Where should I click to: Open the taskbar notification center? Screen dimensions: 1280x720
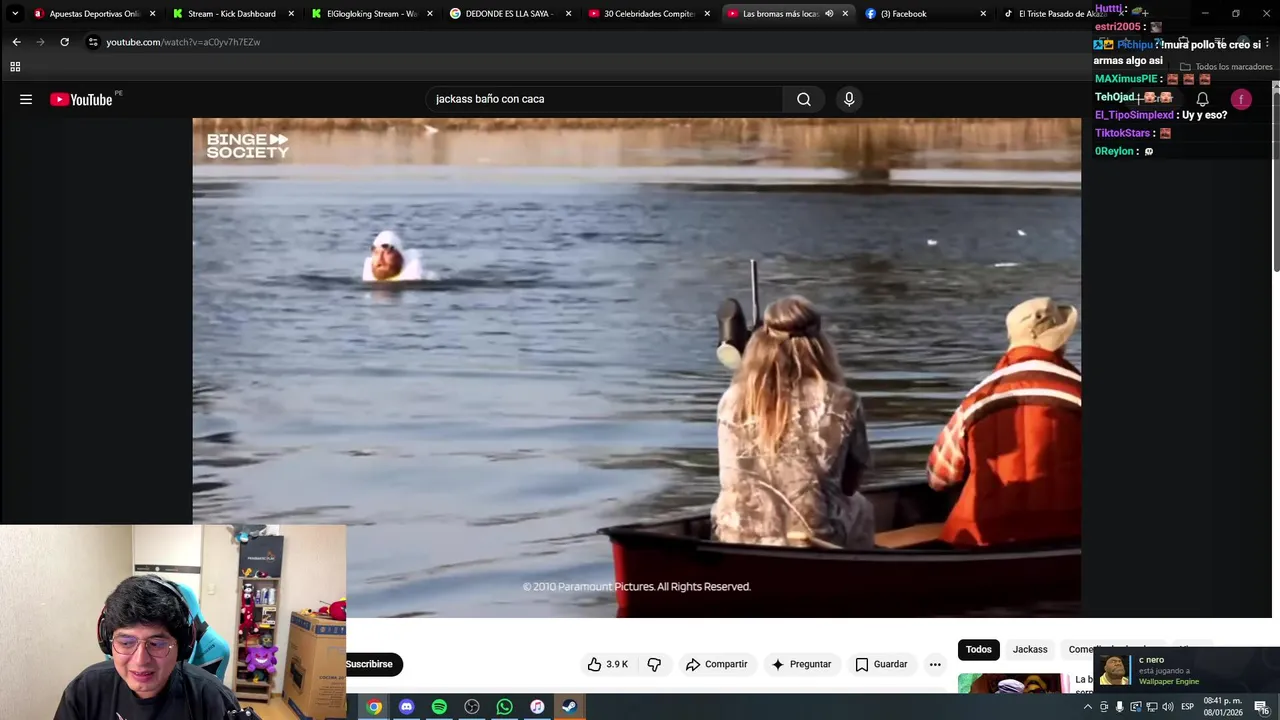coord(1262,707)
